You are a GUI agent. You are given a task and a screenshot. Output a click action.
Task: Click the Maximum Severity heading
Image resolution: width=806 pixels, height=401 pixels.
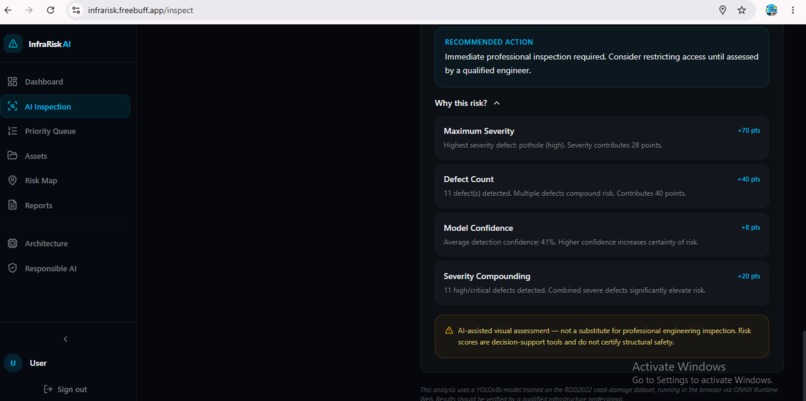coord(479,131)
